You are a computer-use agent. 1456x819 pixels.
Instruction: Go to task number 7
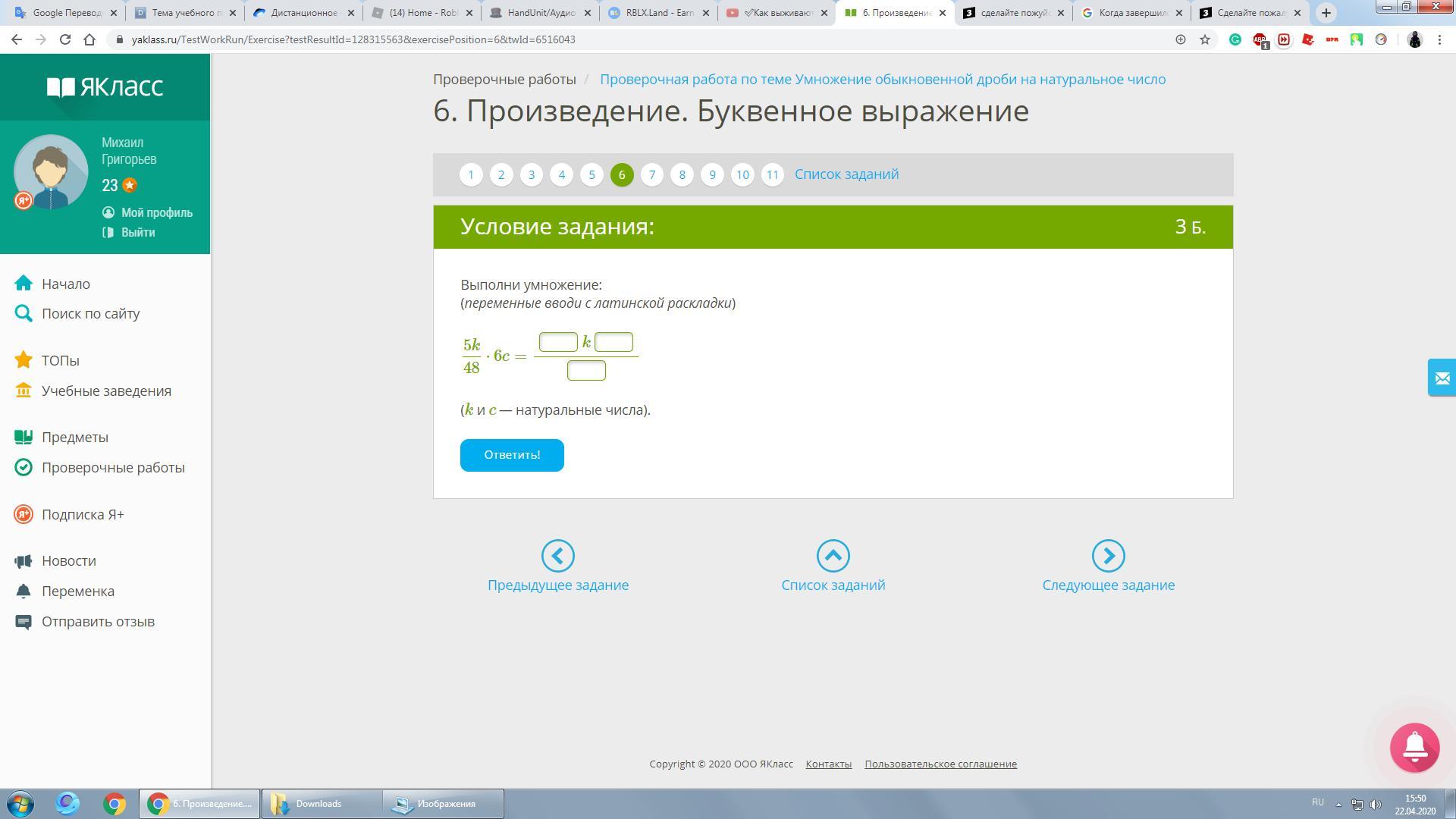(x=651, y=174)
